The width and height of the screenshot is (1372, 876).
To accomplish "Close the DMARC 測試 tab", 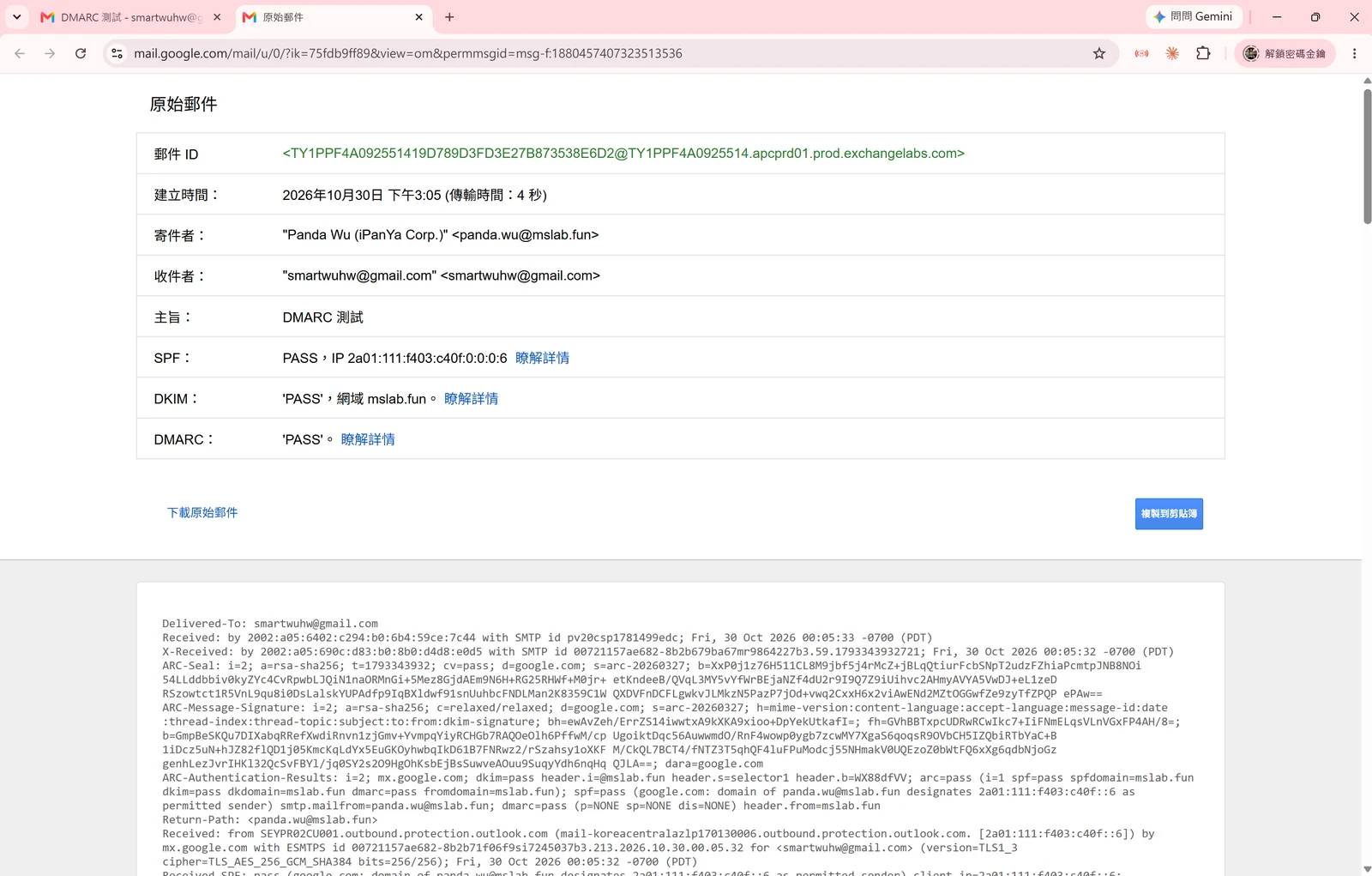I will tap(217, 17).
